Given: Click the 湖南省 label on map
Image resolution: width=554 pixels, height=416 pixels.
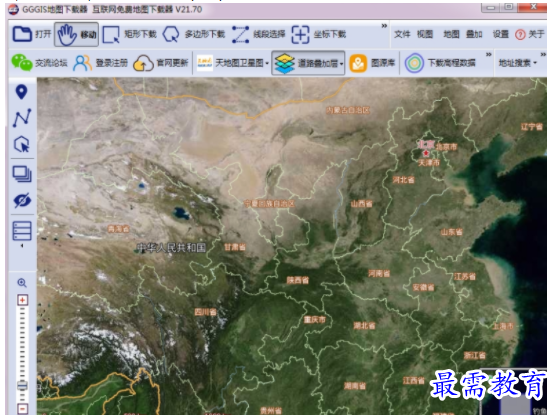Looking at the screenshot, I should [x=355, y=386].
